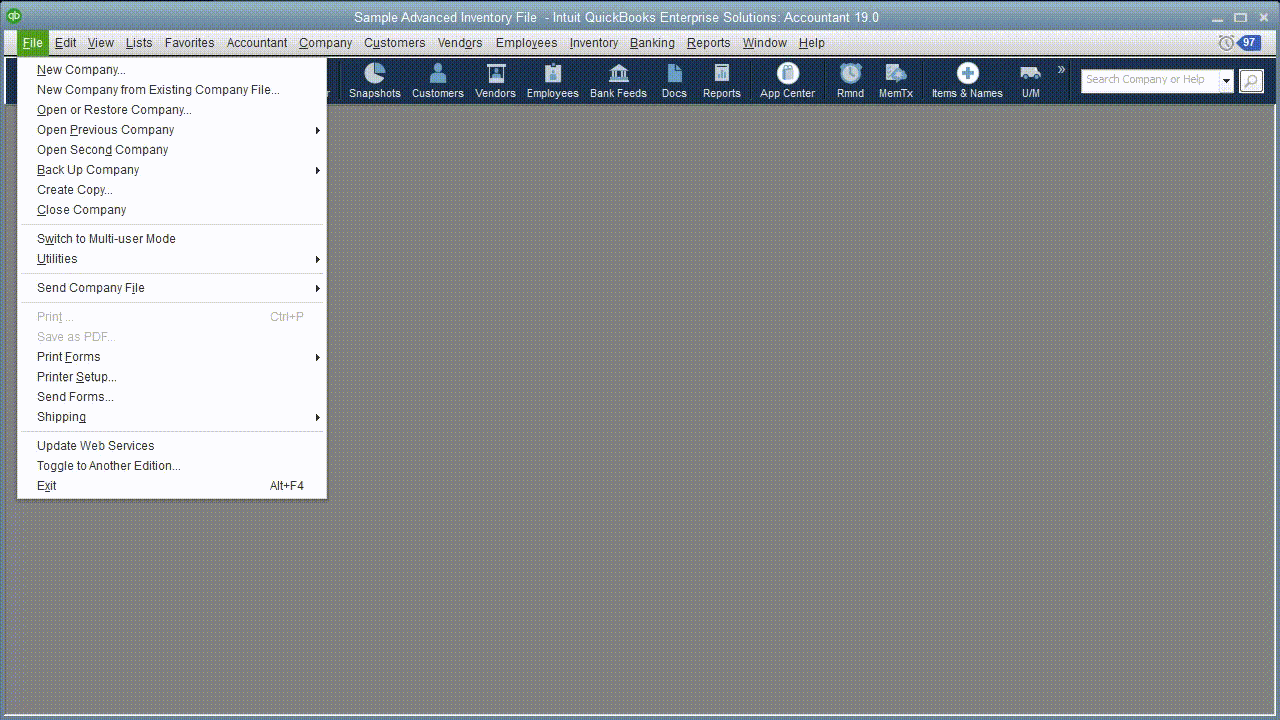Open the Snapshots toolbar icon

tap(374, 80)
